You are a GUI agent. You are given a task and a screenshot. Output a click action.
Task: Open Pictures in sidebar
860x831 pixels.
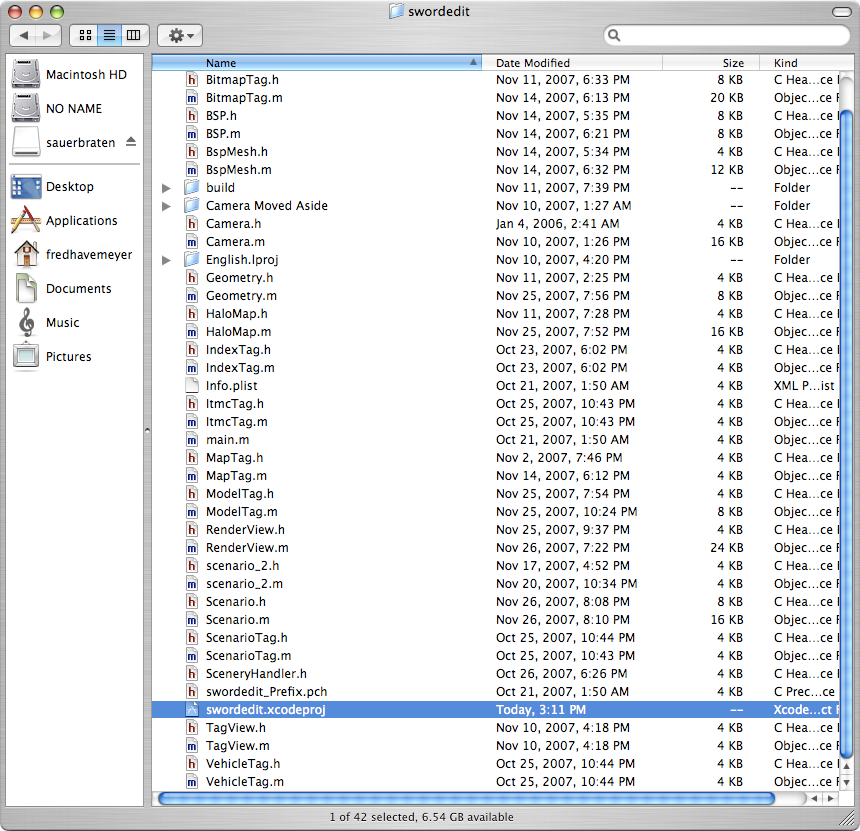[x=53, y=357]
